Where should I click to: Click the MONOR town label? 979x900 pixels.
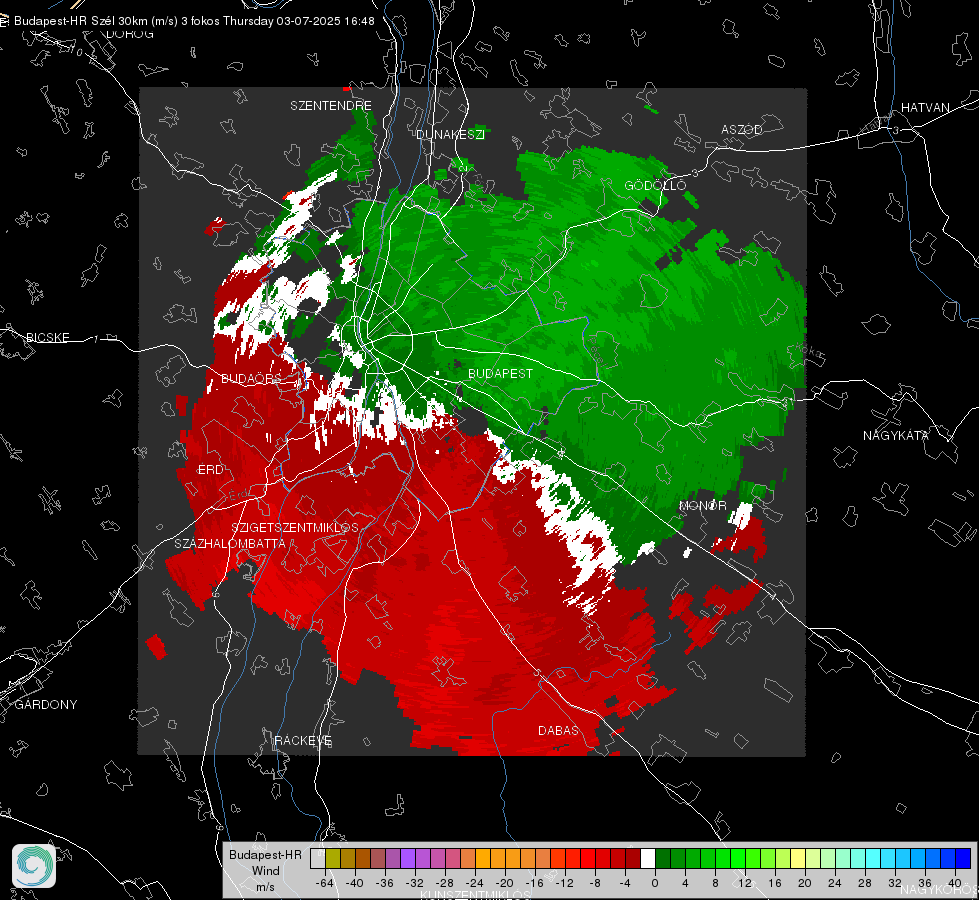click(x=702, y=506)
